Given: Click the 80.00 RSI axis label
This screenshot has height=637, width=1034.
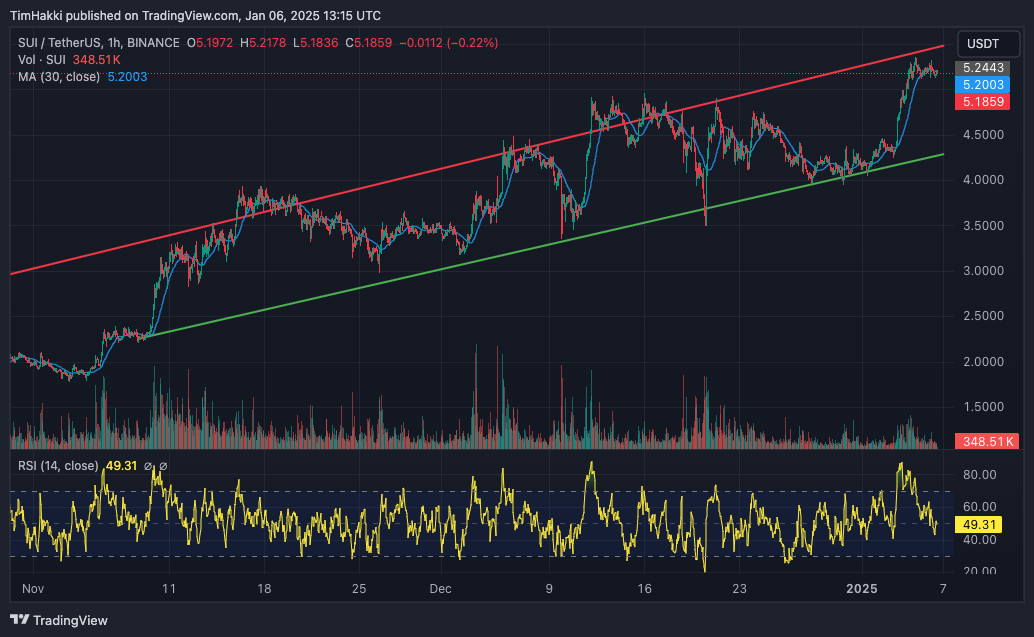Looking at the screenshot, I should [979, 475].
